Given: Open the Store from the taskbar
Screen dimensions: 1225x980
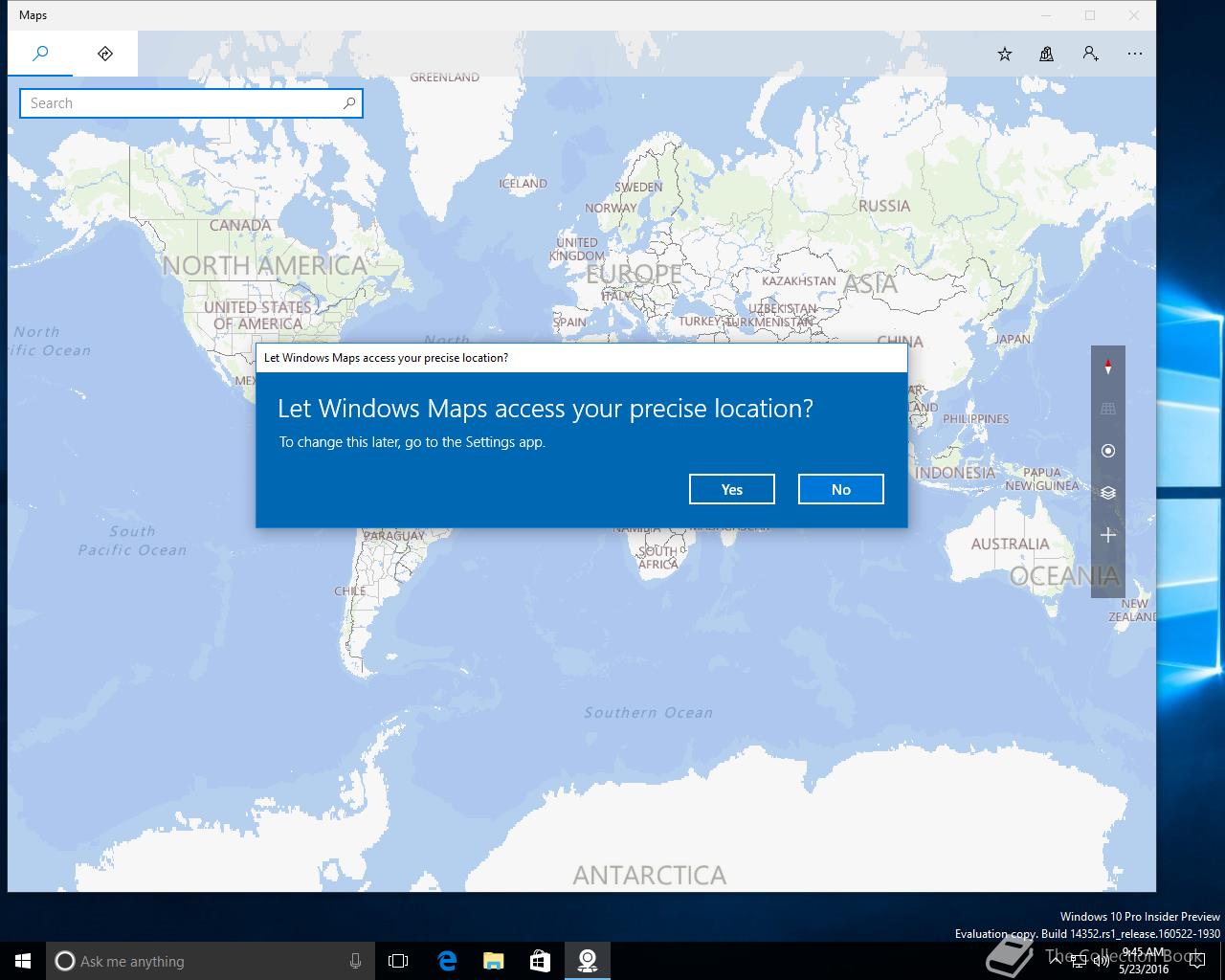Looking at the screenshot, I should pos(540,961).
